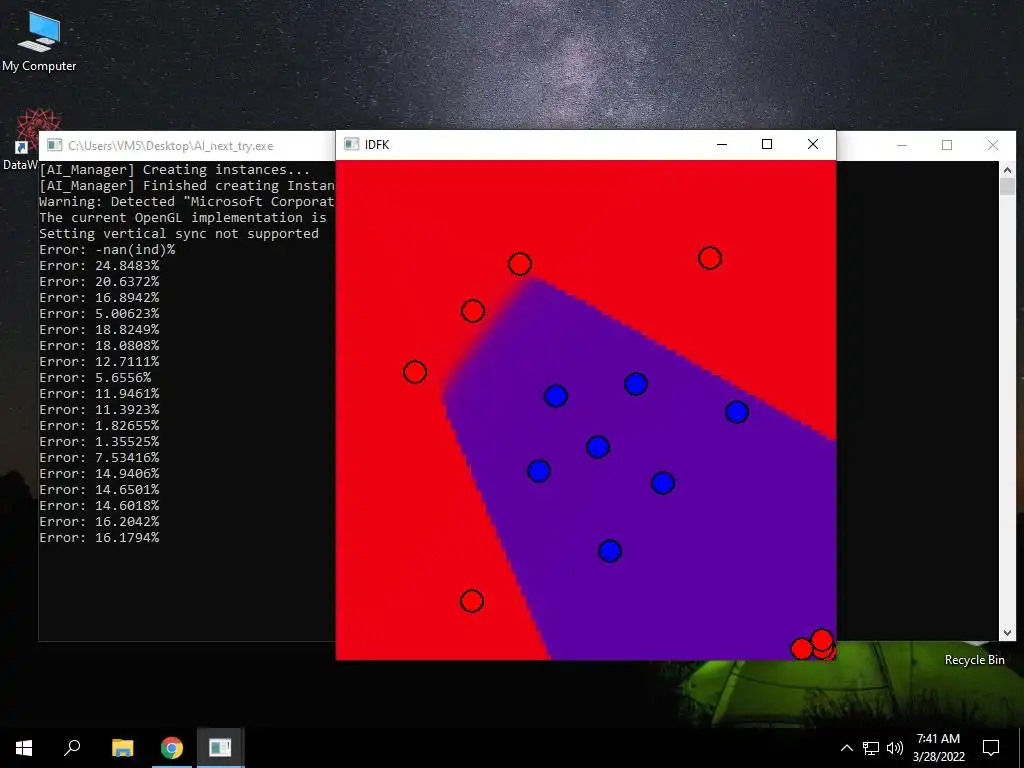This screenshot has width=1024, height=768.
Task: Click the IDFK title text
Action: (x=377, y=144)
